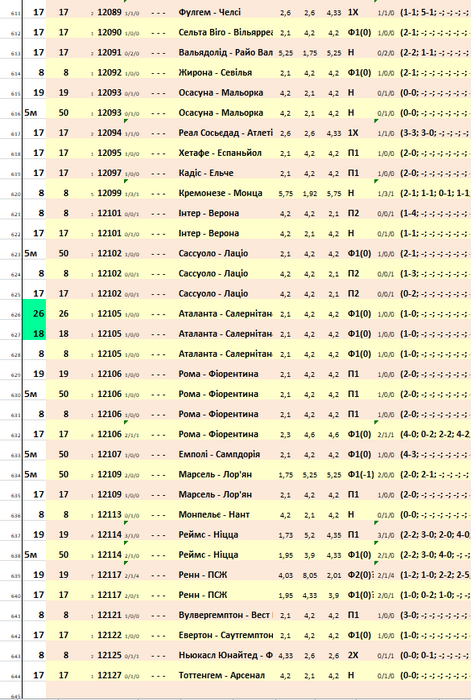Click the scores cell starting (4-3;
Viewport: 471px width, 700px height.
(435, 454)
